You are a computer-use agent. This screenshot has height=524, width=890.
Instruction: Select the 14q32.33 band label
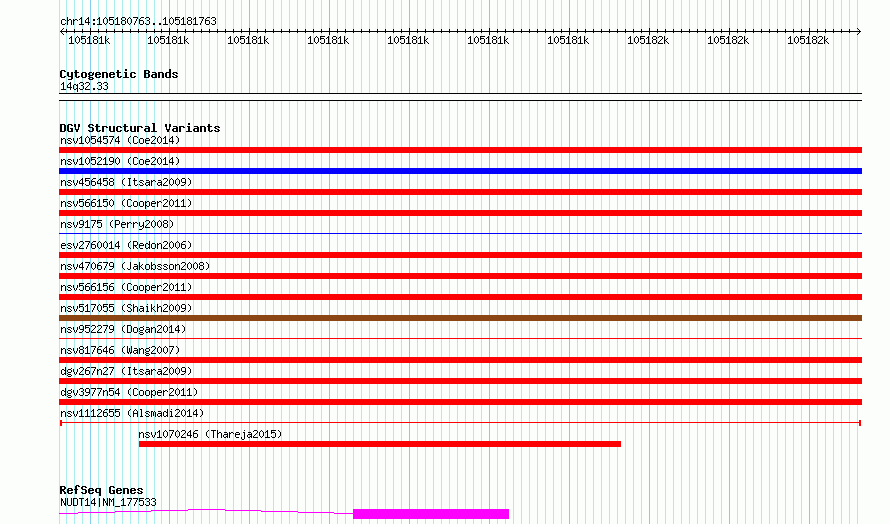84,86
